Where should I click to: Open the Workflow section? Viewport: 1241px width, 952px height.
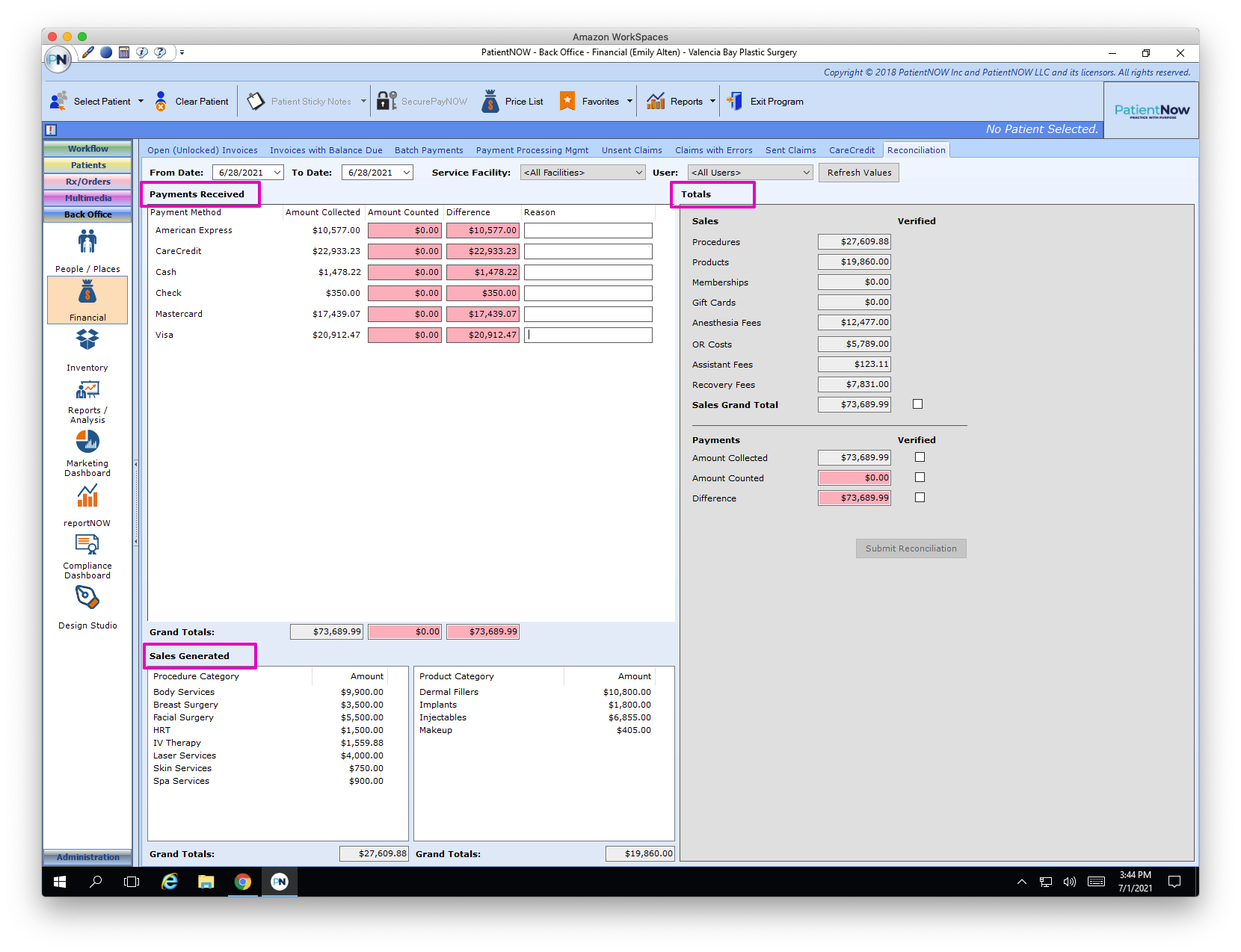tap(87, 149)
